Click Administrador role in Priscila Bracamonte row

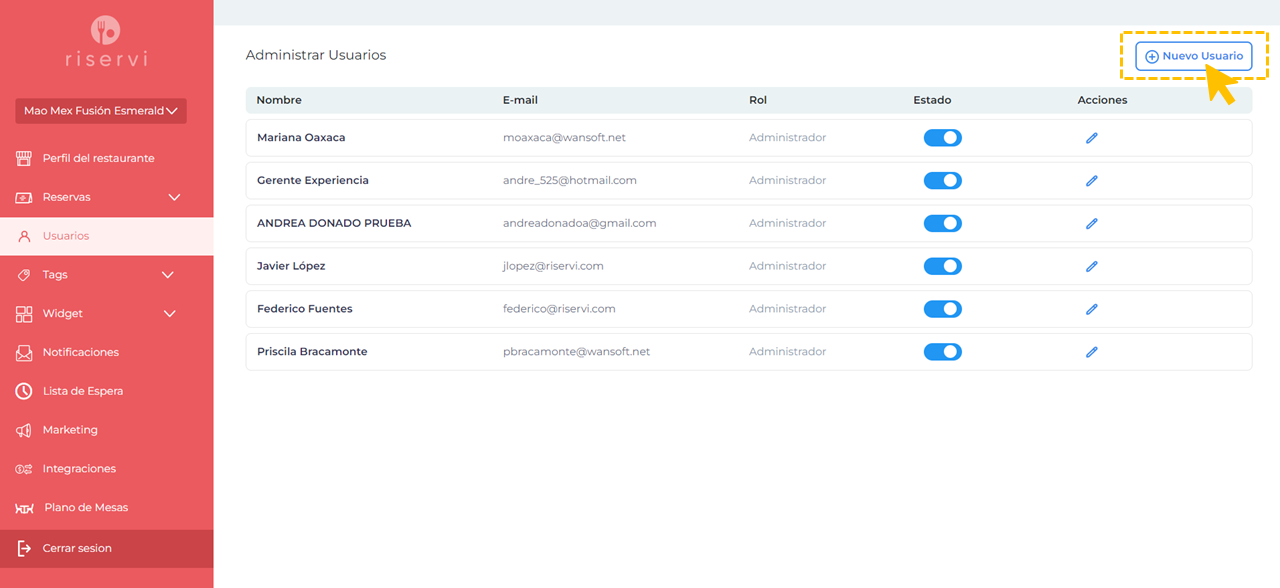(x=788, y=352)
